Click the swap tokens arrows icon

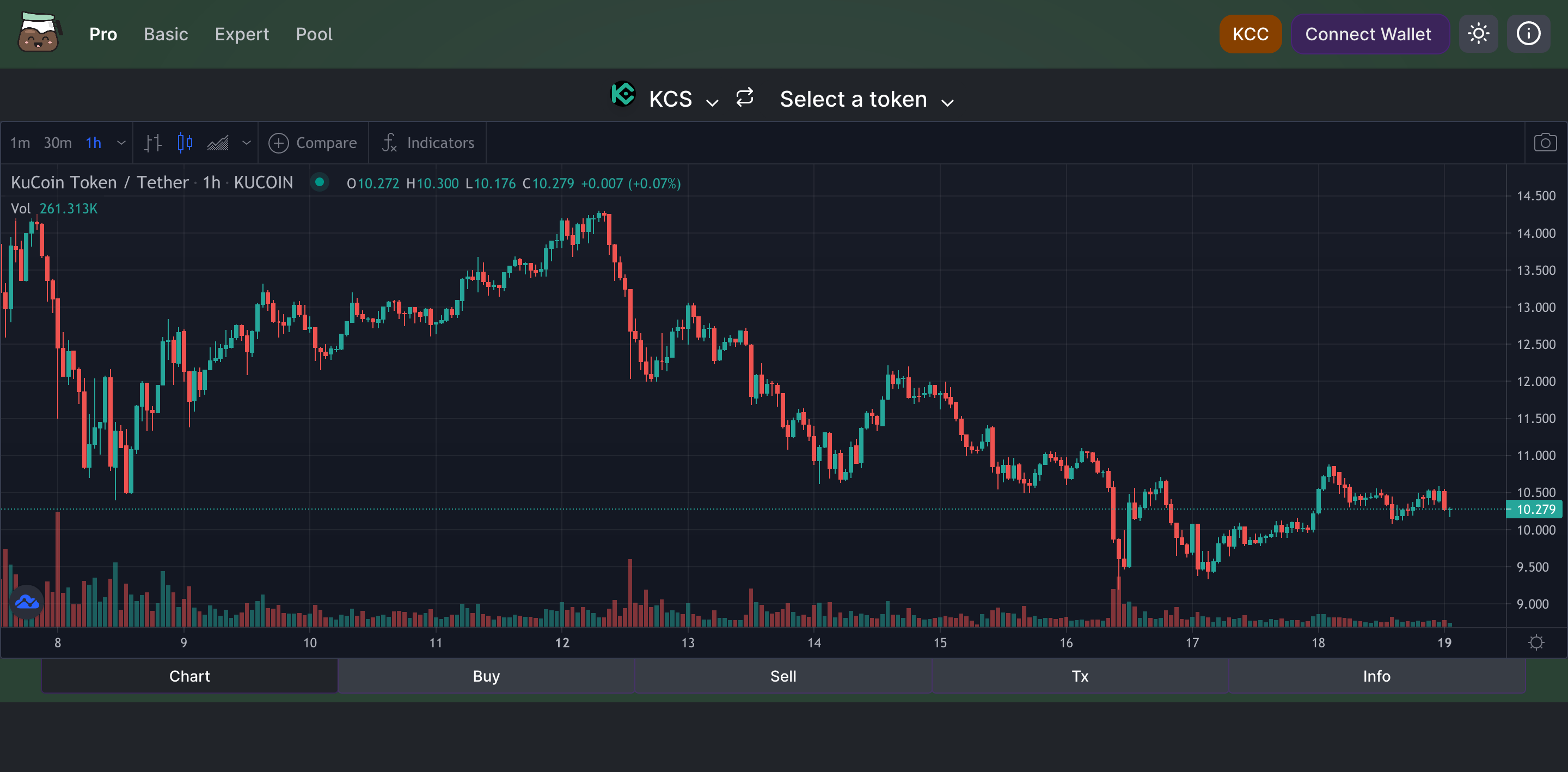[744, 97]
